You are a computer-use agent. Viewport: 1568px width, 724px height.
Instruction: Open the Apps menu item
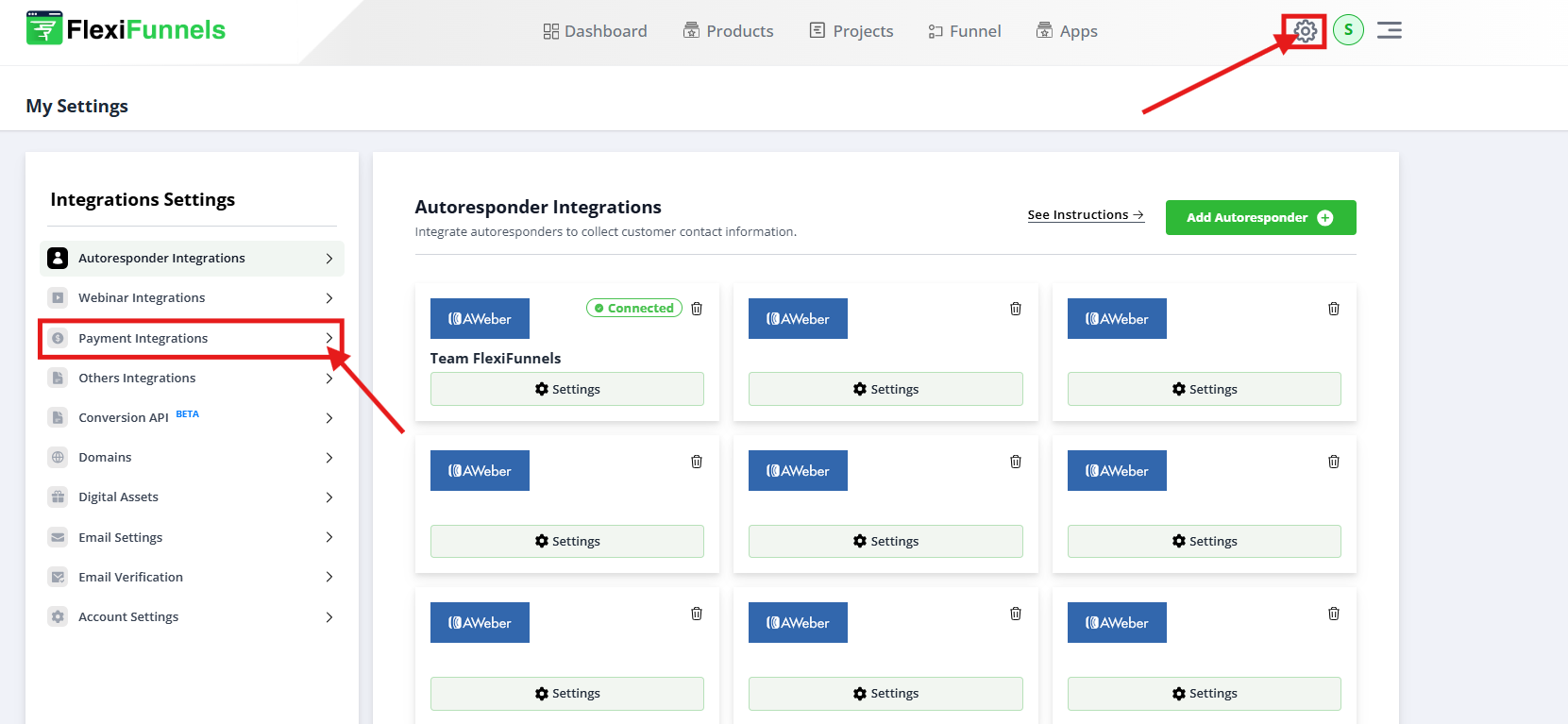pos(1067,31)
